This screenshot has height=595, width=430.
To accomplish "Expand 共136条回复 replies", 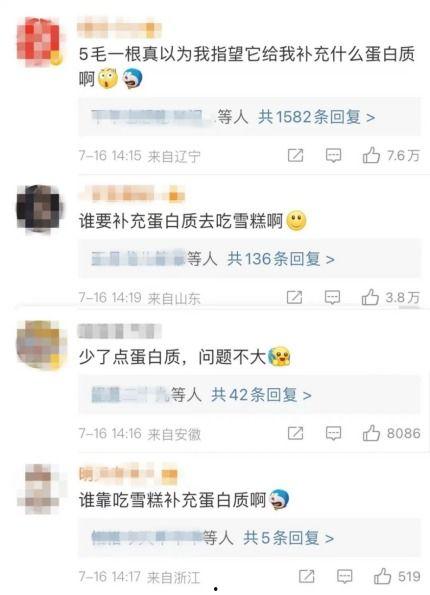I will [281, 259].
